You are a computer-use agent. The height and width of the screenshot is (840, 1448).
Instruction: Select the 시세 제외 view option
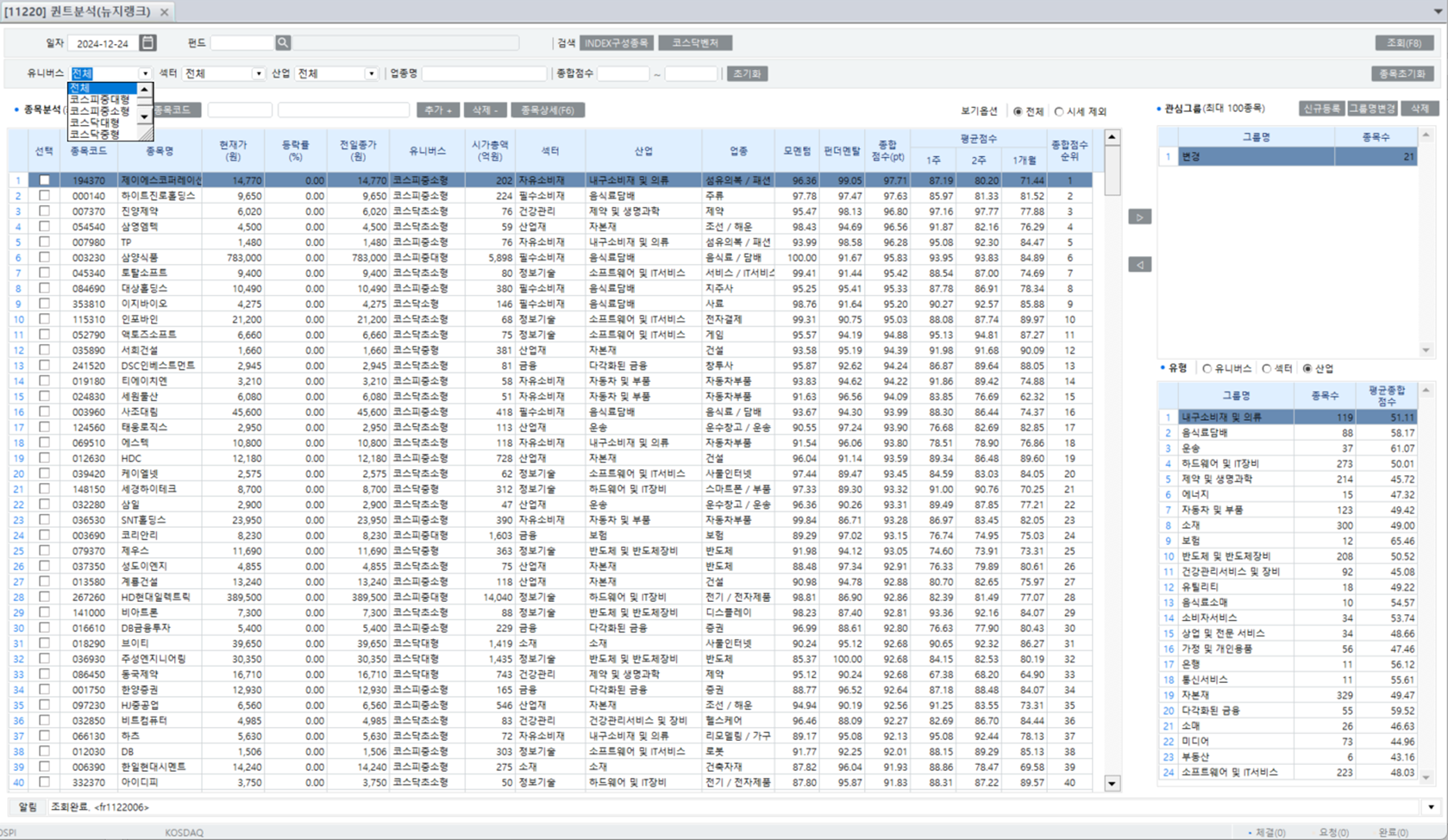(1059, 111)
